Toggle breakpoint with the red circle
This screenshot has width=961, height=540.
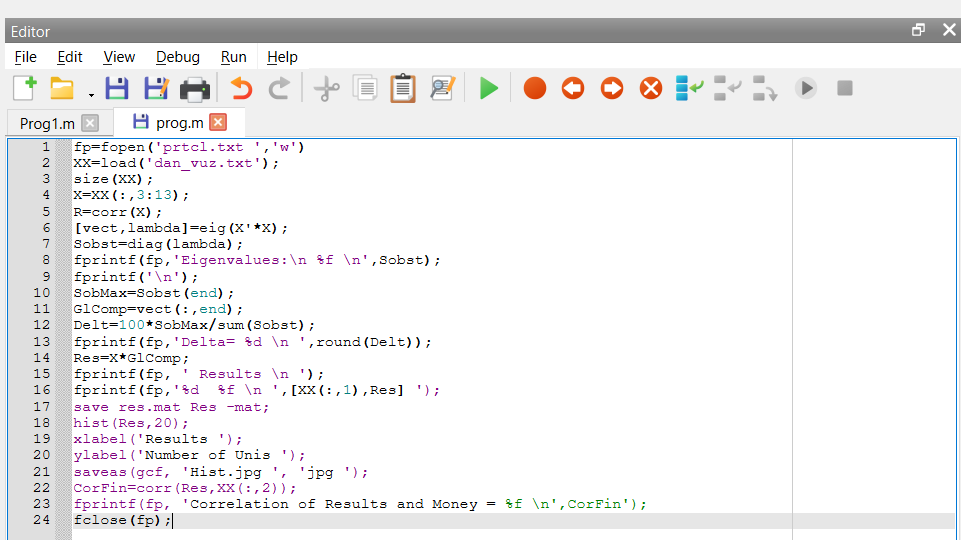click(x=535, y=89)
